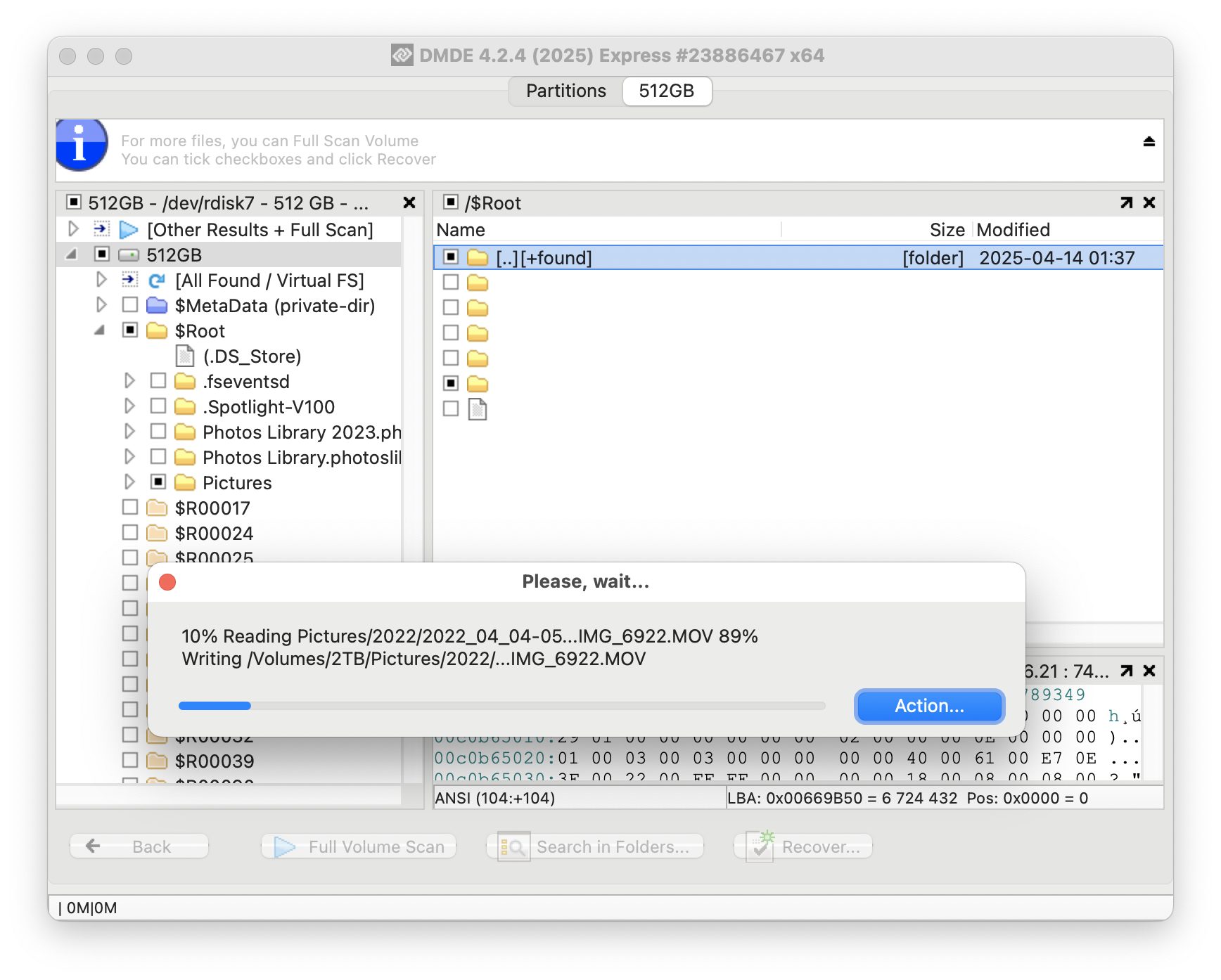Image resolution: width=1221 pixels, height=980 pixels.
Task: Expand the All Found / Virtual FS node
Action: click(101, 279)
